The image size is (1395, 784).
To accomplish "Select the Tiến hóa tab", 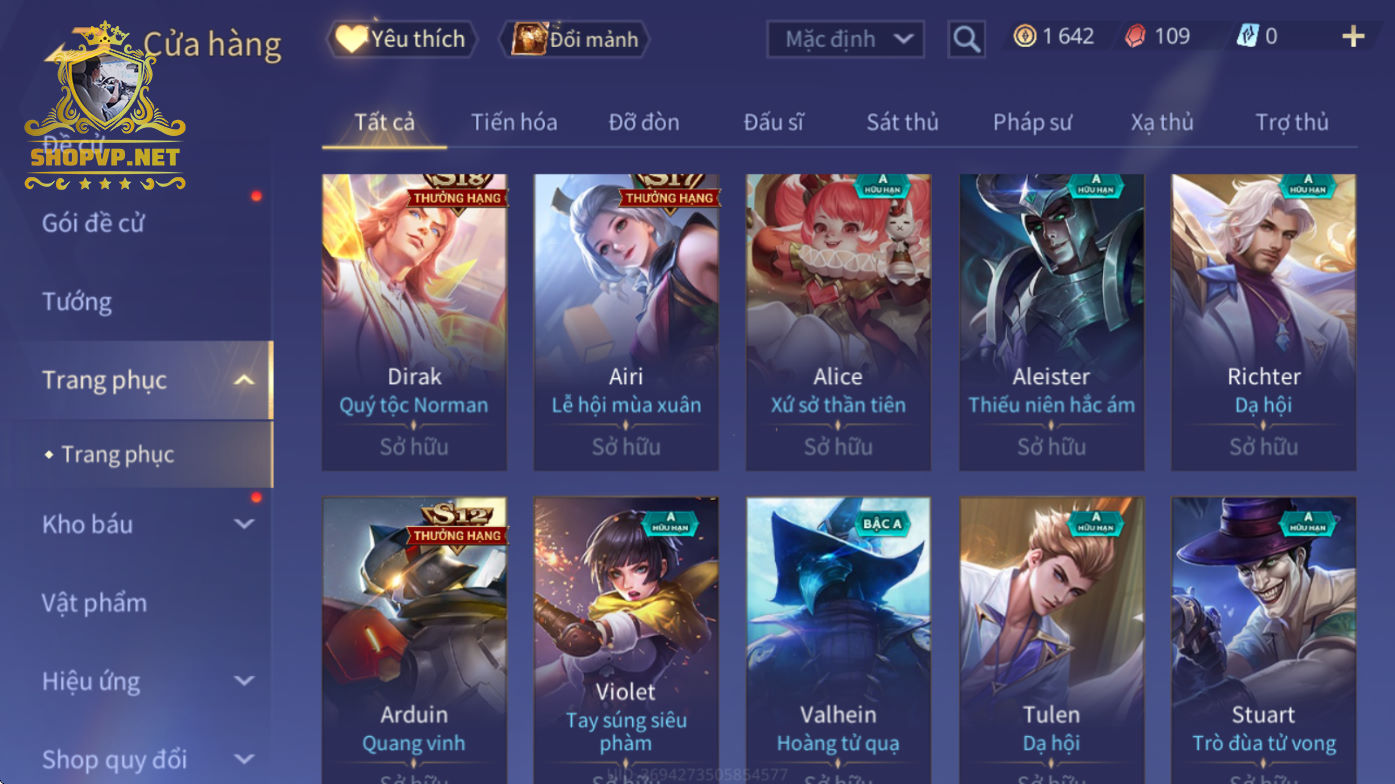I will pyautogui.click(x=514, y=122).
